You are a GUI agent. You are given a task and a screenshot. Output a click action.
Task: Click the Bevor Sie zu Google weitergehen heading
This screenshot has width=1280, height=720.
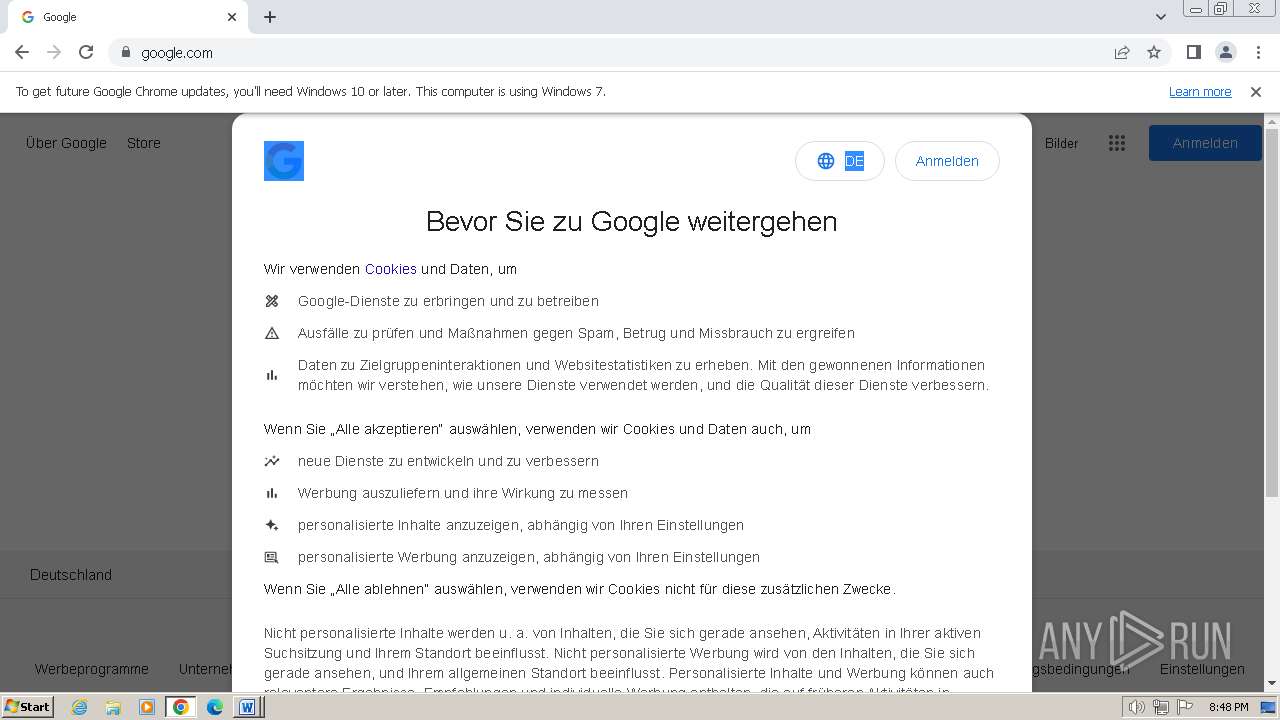[631, 221]
